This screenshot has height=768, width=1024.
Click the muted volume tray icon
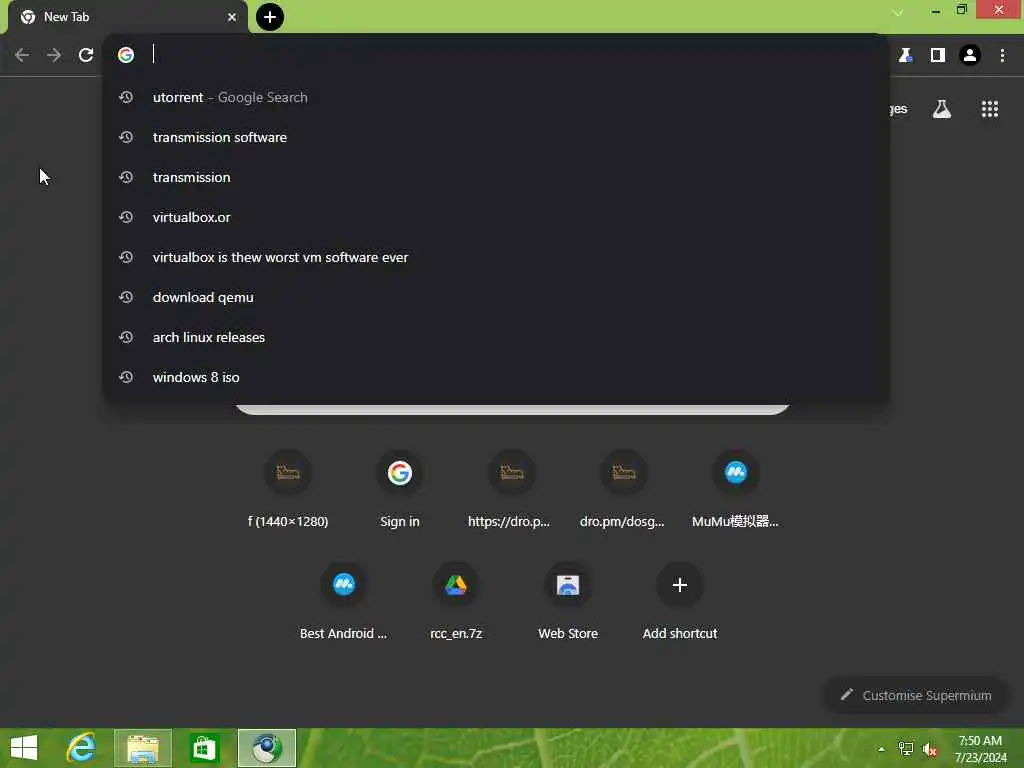(x=930, y=749)
